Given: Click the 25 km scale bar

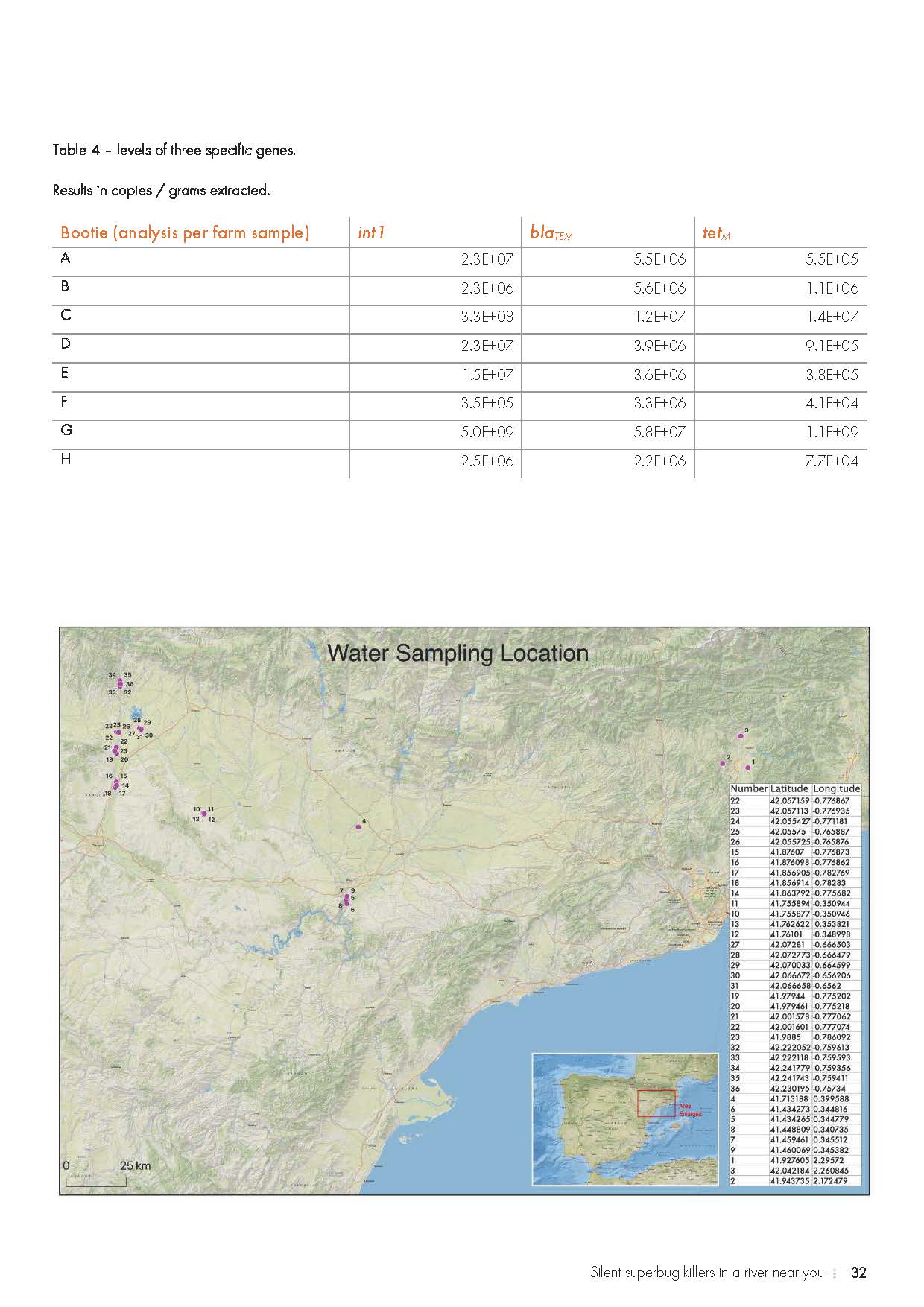Looking at the screenshot, I should 95,1182.
